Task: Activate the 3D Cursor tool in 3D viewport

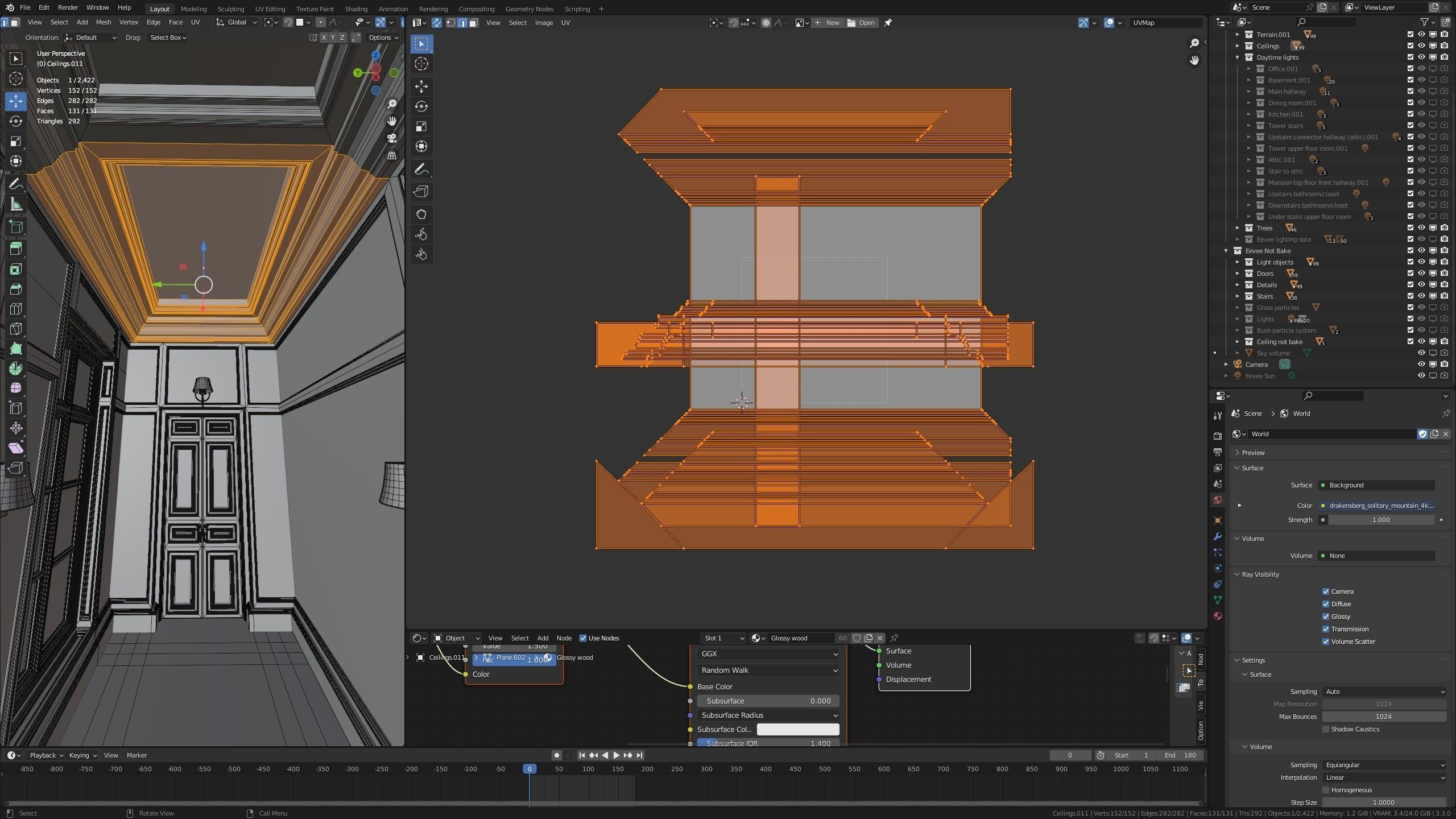Action: coord(16,78)
